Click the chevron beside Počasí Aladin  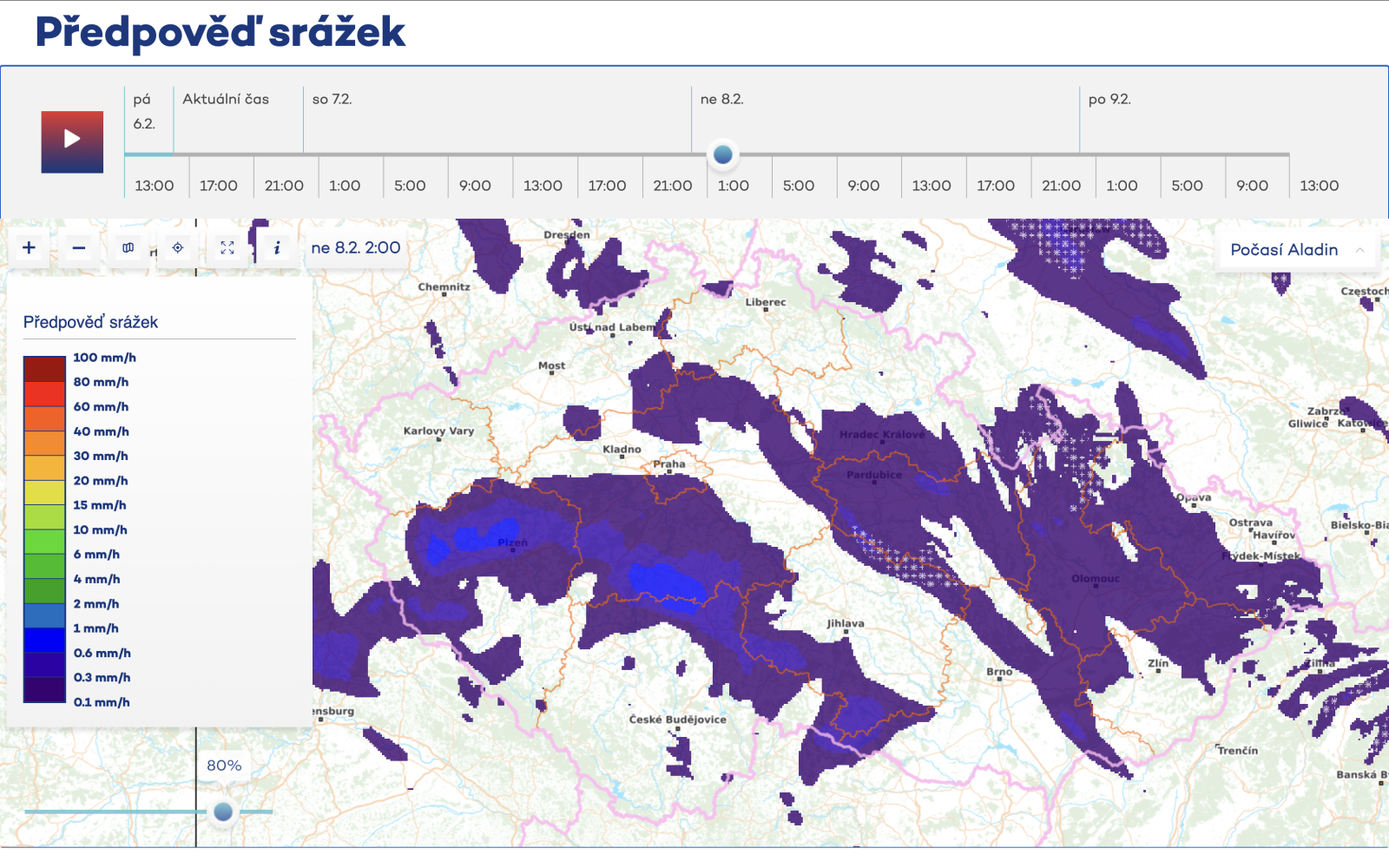pyautogui.click(x=1360, y=250)
